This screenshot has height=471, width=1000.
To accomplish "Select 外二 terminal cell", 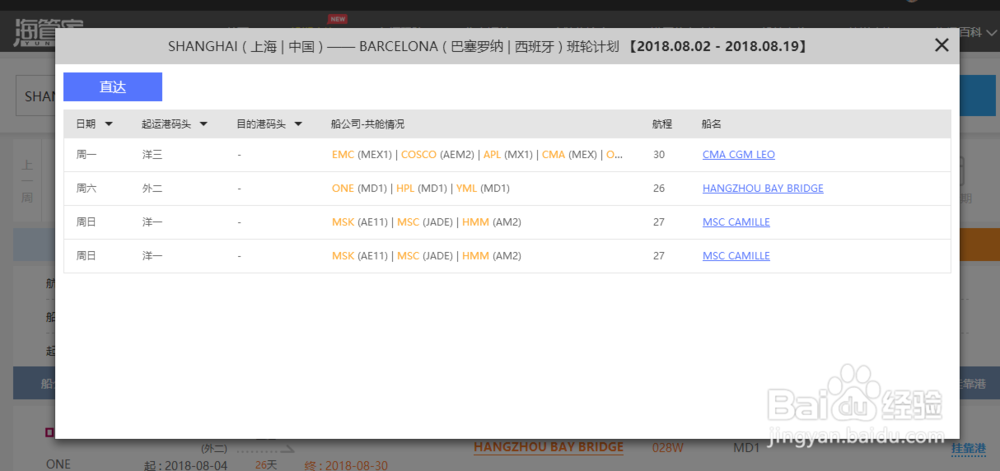I will tap(152, 188).
